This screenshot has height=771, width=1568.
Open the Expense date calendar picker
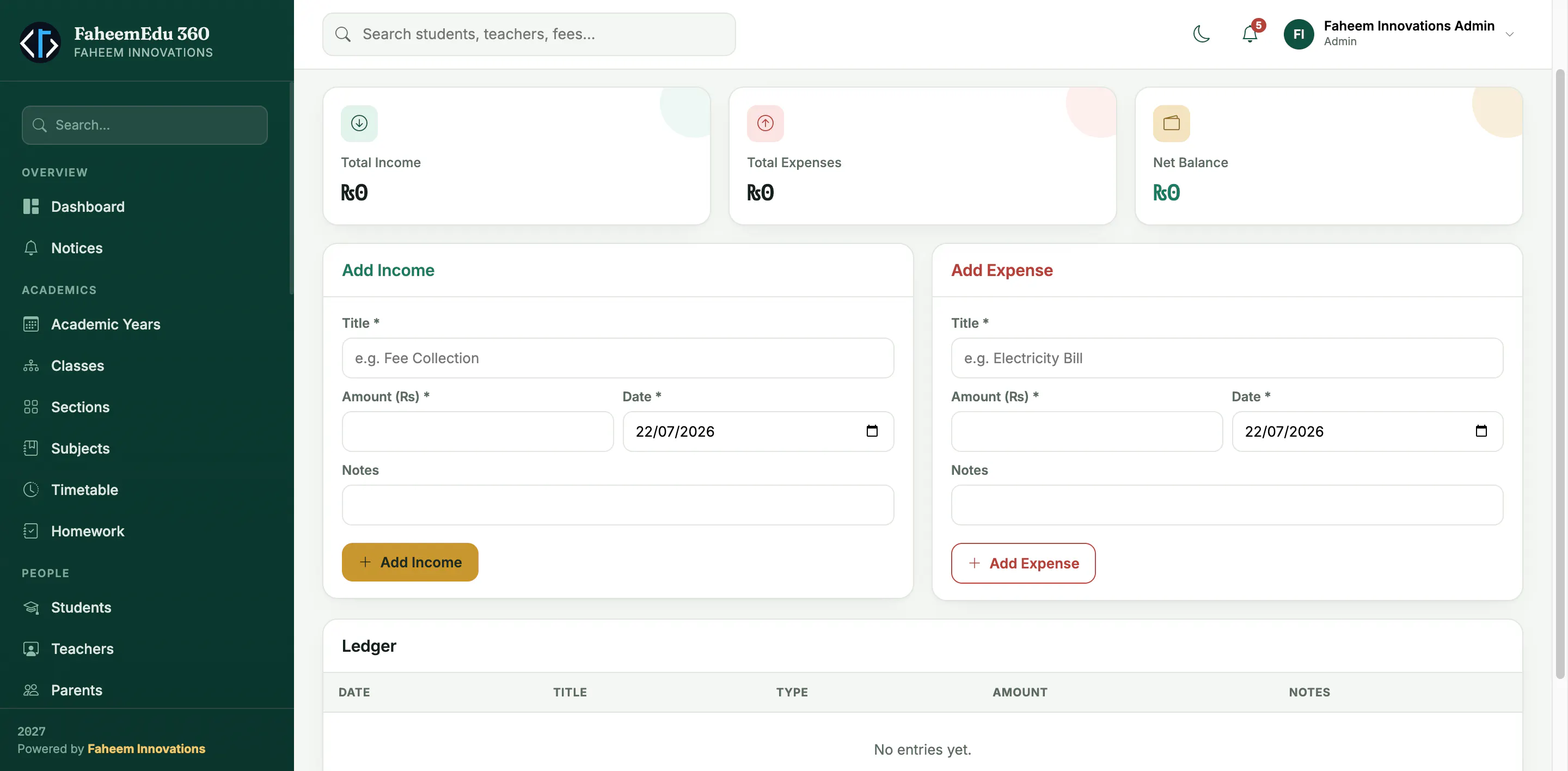(1481, 431)
